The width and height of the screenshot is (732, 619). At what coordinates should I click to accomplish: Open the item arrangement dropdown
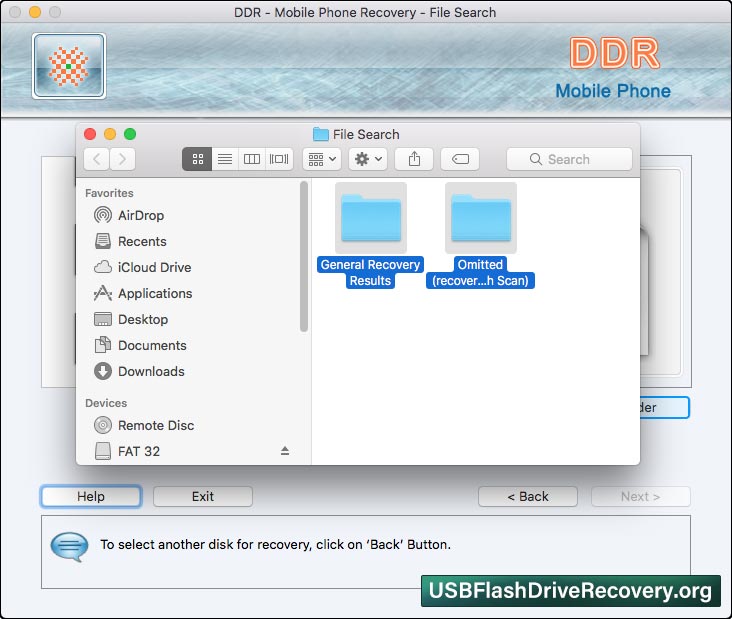(322, 159)
